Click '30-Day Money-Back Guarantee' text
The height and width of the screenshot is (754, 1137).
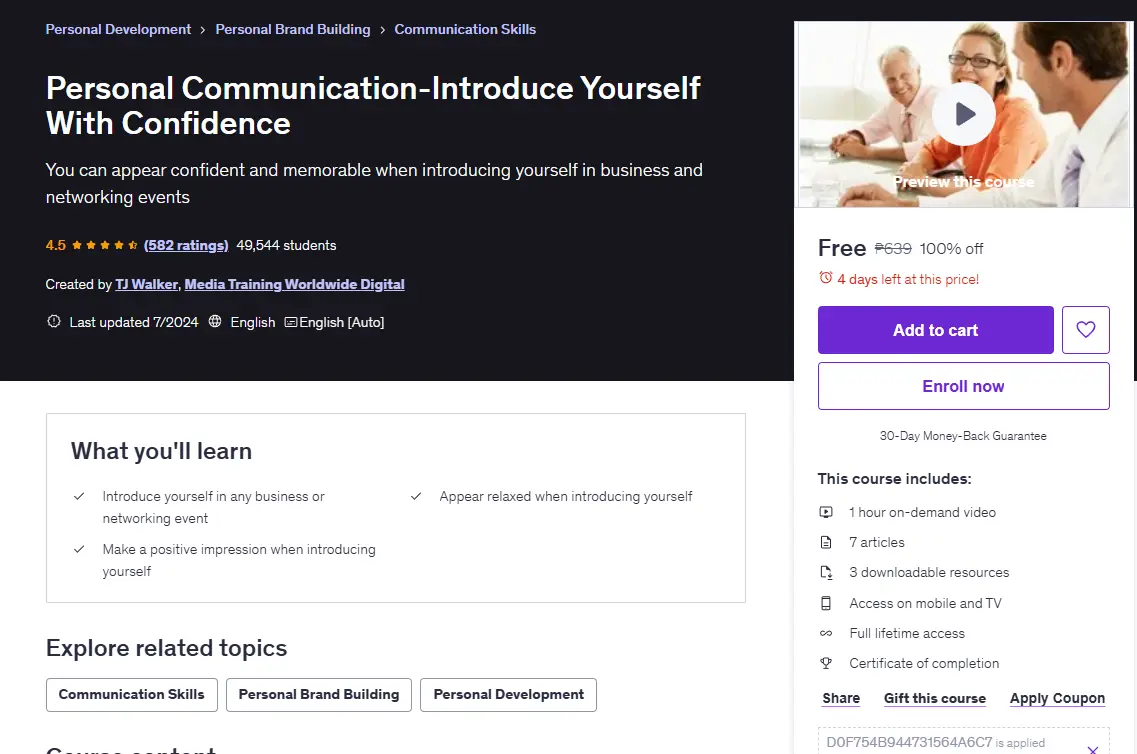pos(963,436)
